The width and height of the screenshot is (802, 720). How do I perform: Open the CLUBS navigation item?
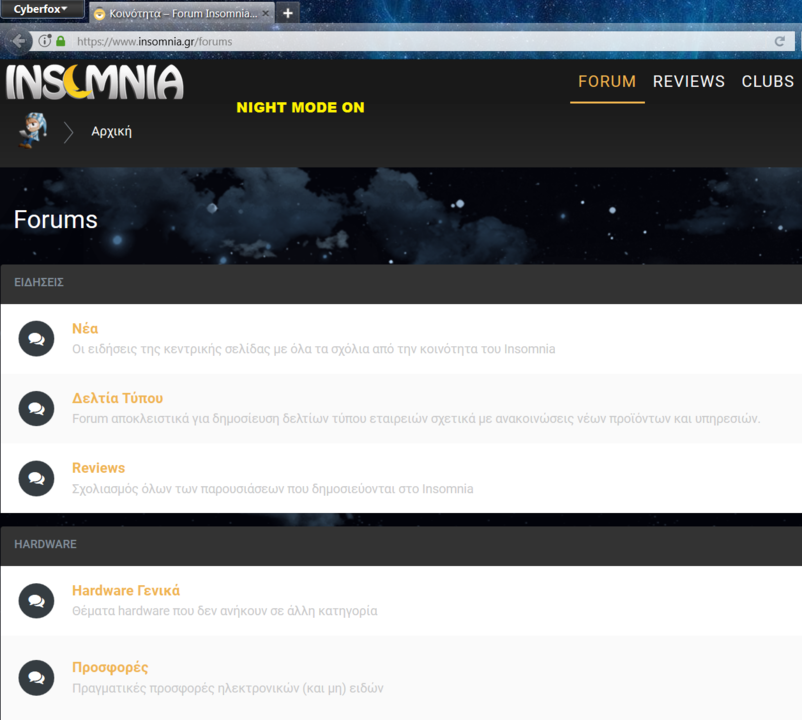(768, 82)
